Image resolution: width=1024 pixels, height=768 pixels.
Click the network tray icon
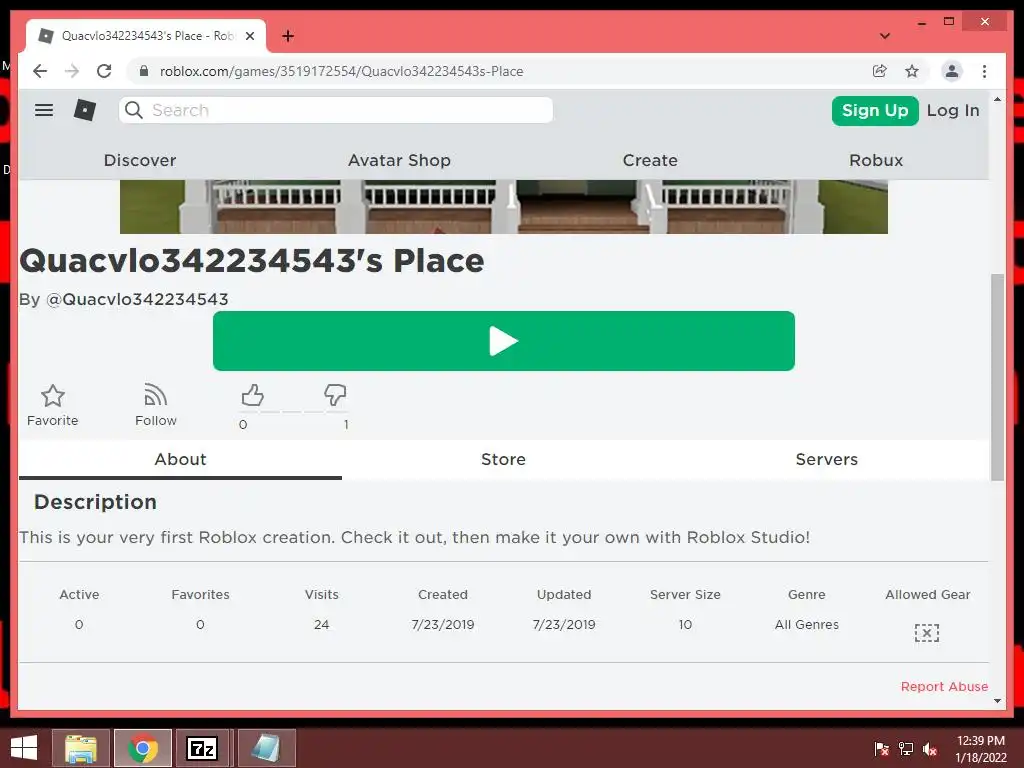tap(906, 749)
